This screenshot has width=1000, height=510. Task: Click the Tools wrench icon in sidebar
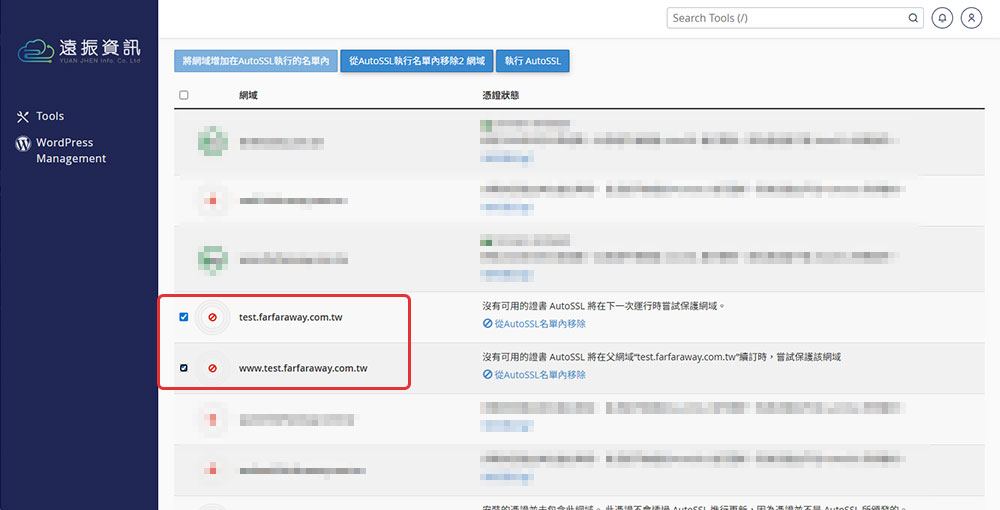[x=23, y=117]
